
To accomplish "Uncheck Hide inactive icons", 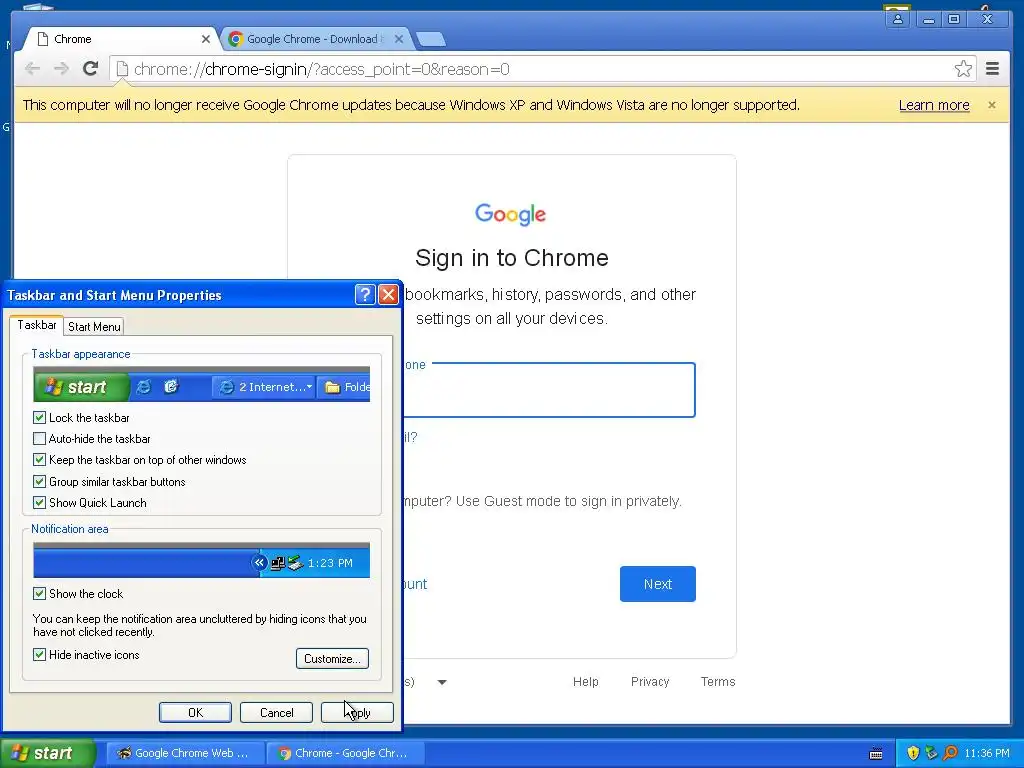I will pyautogui.click(x=39, y=654).
